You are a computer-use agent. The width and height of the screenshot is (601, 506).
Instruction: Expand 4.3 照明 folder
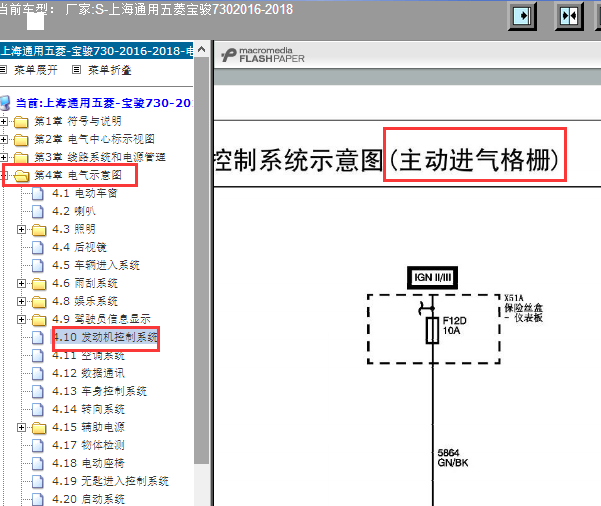point(21,230)
